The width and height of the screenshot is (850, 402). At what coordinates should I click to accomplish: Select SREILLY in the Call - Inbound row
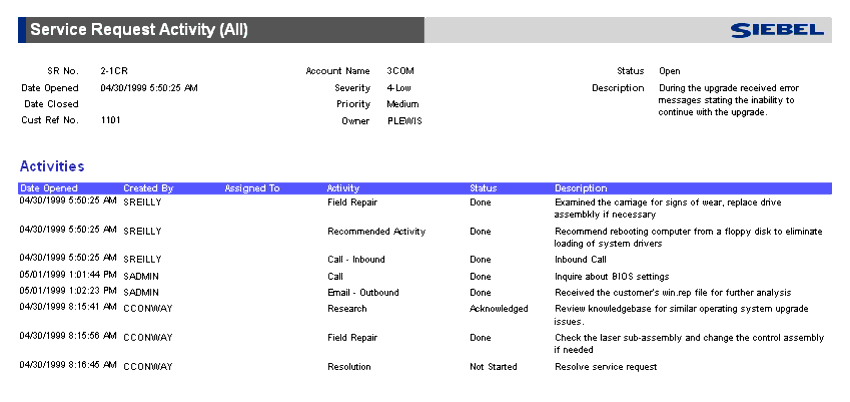point(142,260)
